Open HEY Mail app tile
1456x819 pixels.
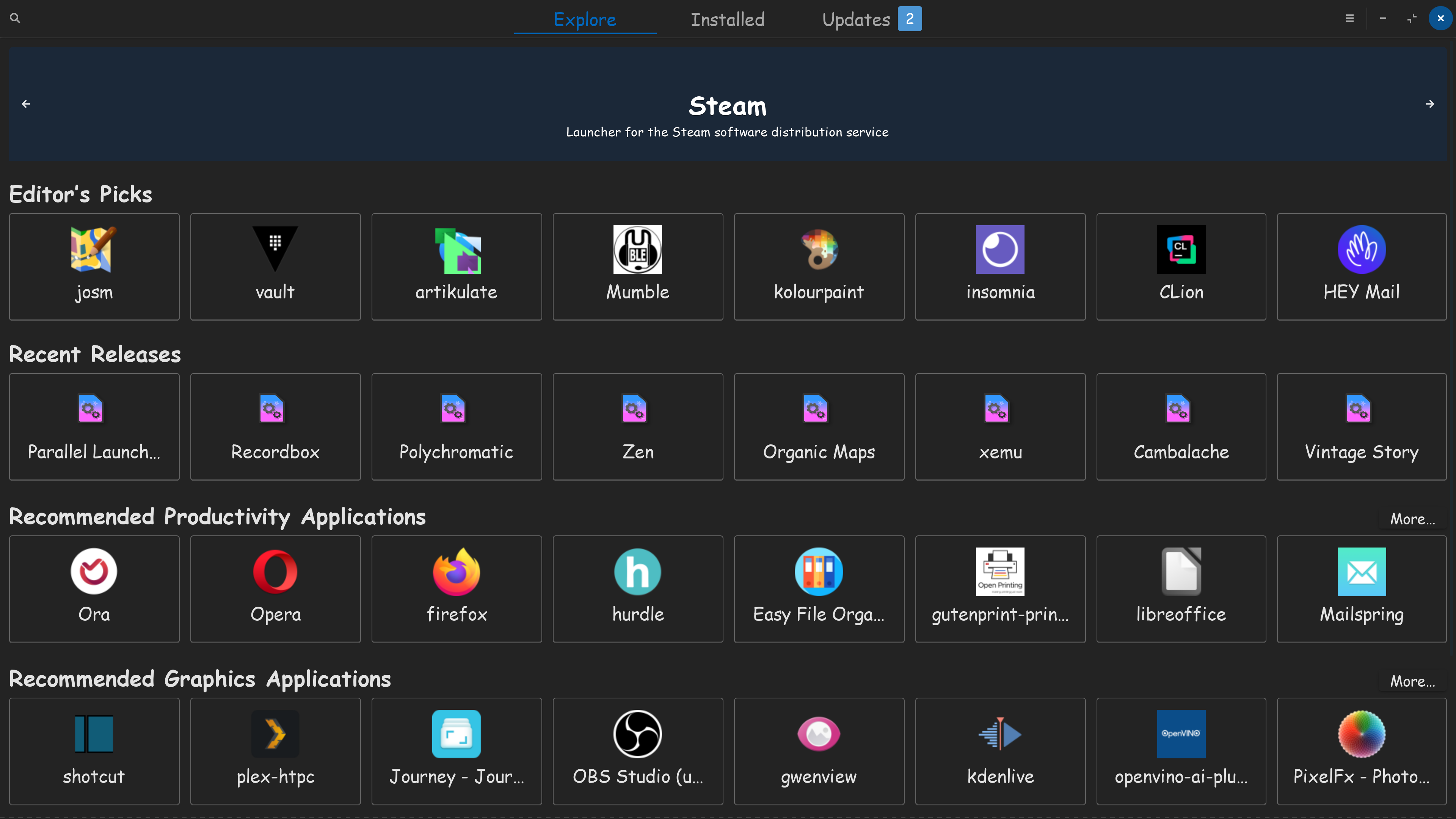point(1361,266)
